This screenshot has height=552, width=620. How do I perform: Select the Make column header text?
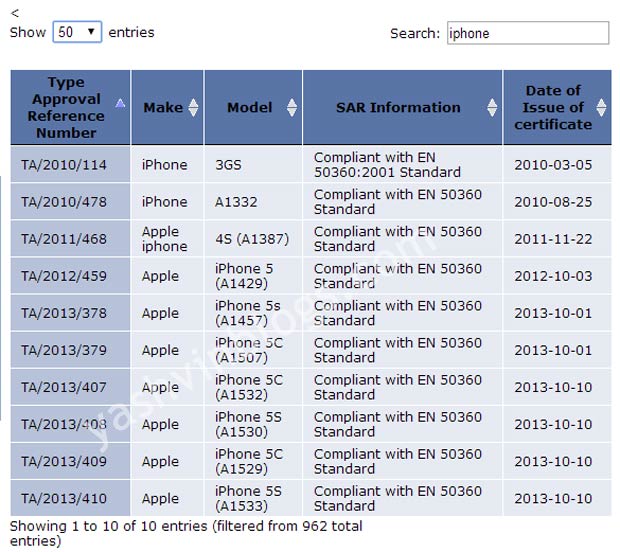(x=163, y=108)
